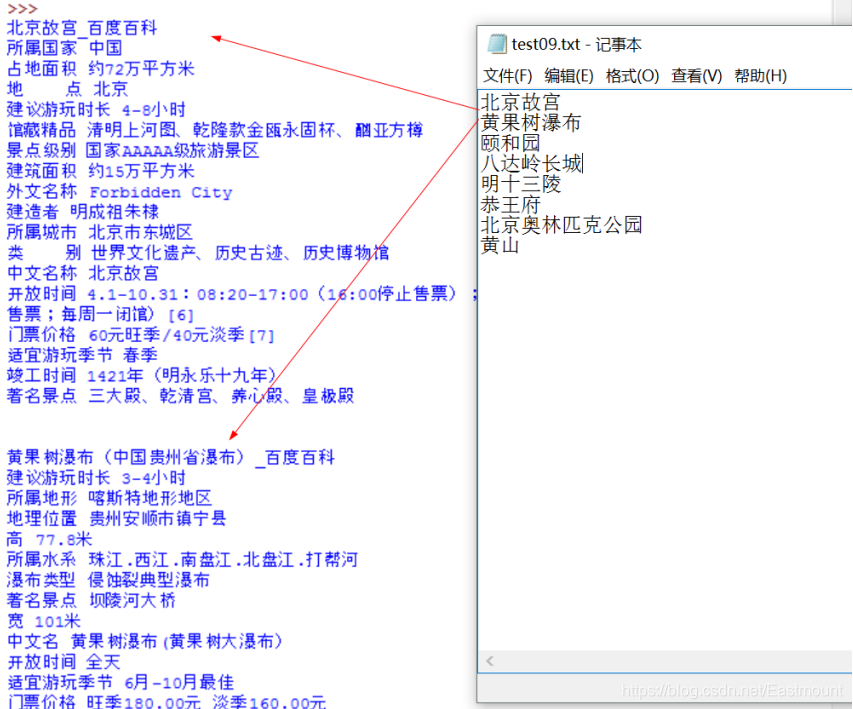Click the output line 售票；每周一闭馆) [6]

click(100, 314)
